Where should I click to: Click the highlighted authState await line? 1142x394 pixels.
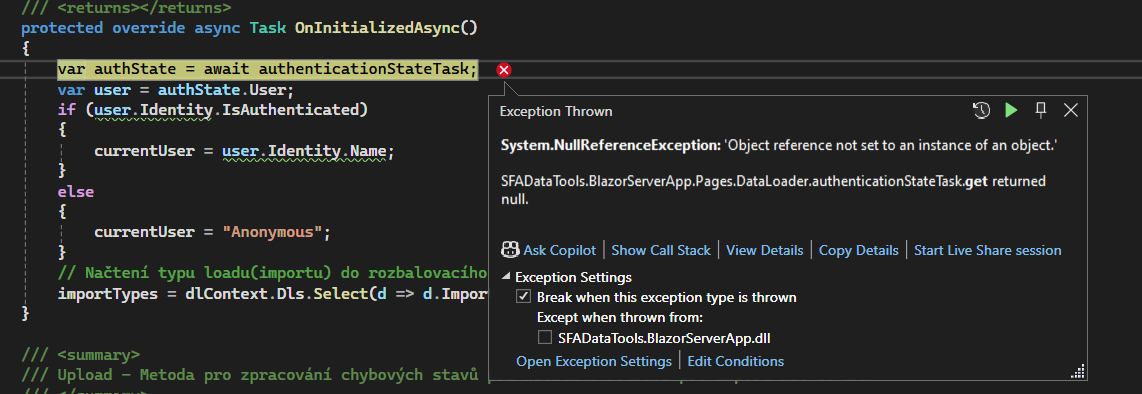pyautogui.click(x=267, y=70)
